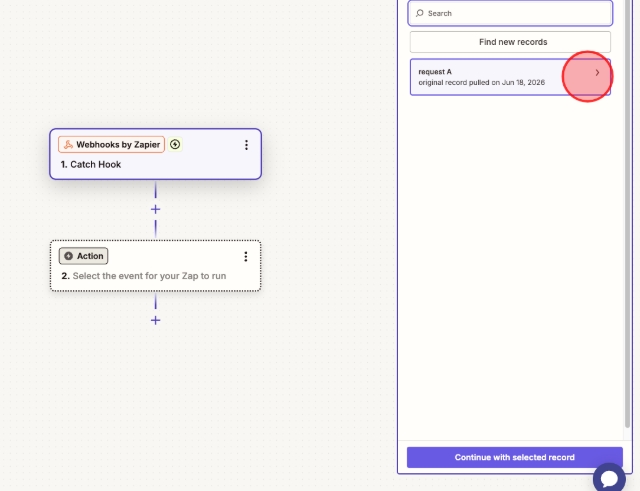Click the instant trigger lightning icon
This screenshot has width=640, height=491.
(x=175, y=144)
